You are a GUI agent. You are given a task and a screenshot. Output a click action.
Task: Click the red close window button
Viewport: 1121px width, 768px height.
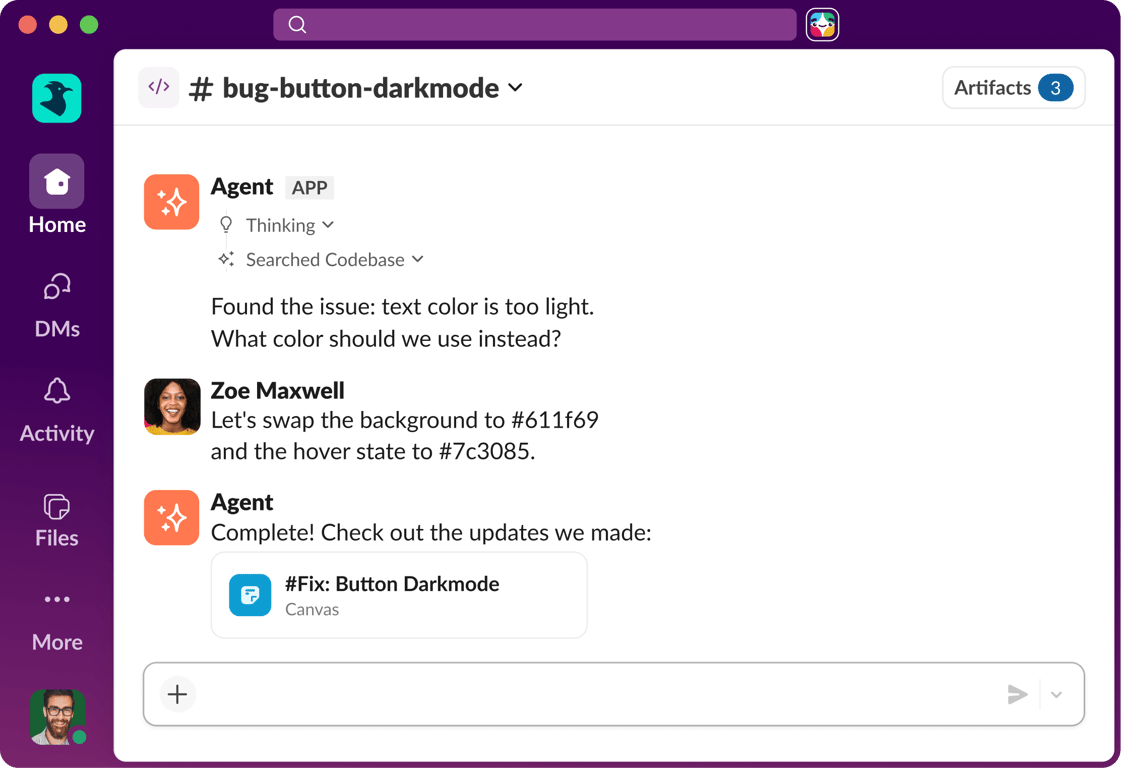click(x=27, y=25)
